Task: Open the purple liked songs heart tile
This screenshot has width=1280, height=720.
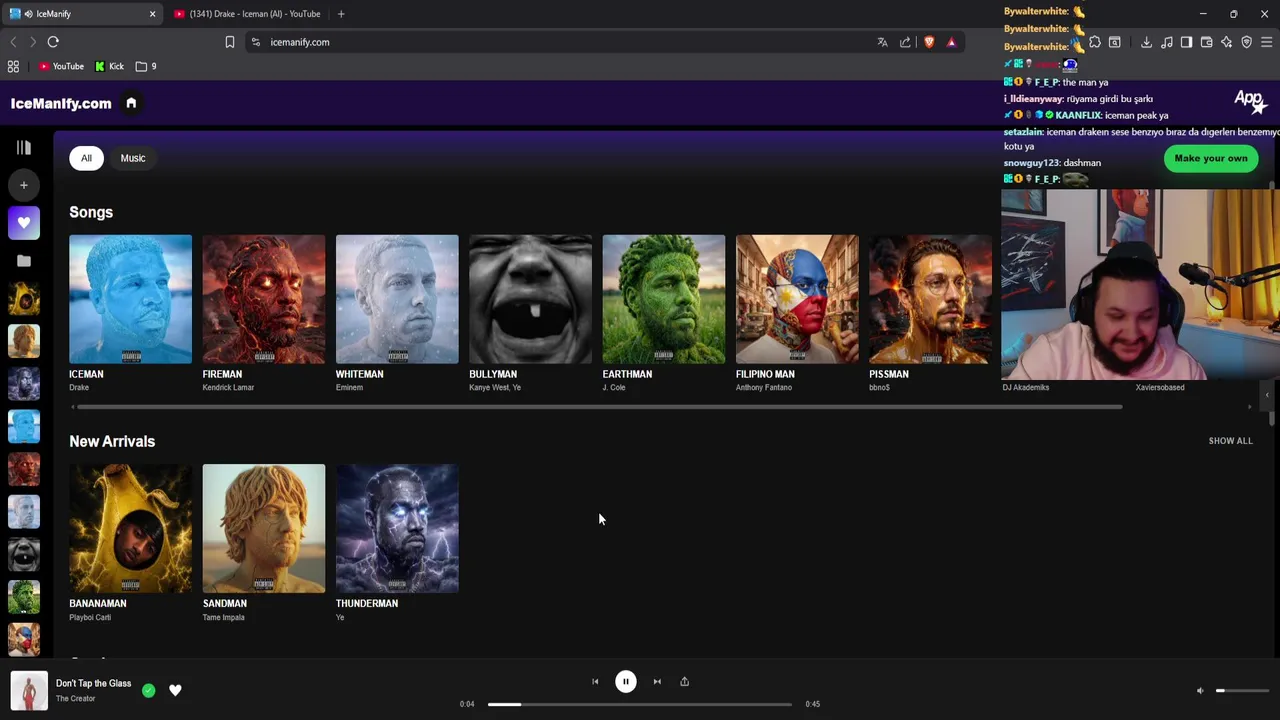Action: 24,223
